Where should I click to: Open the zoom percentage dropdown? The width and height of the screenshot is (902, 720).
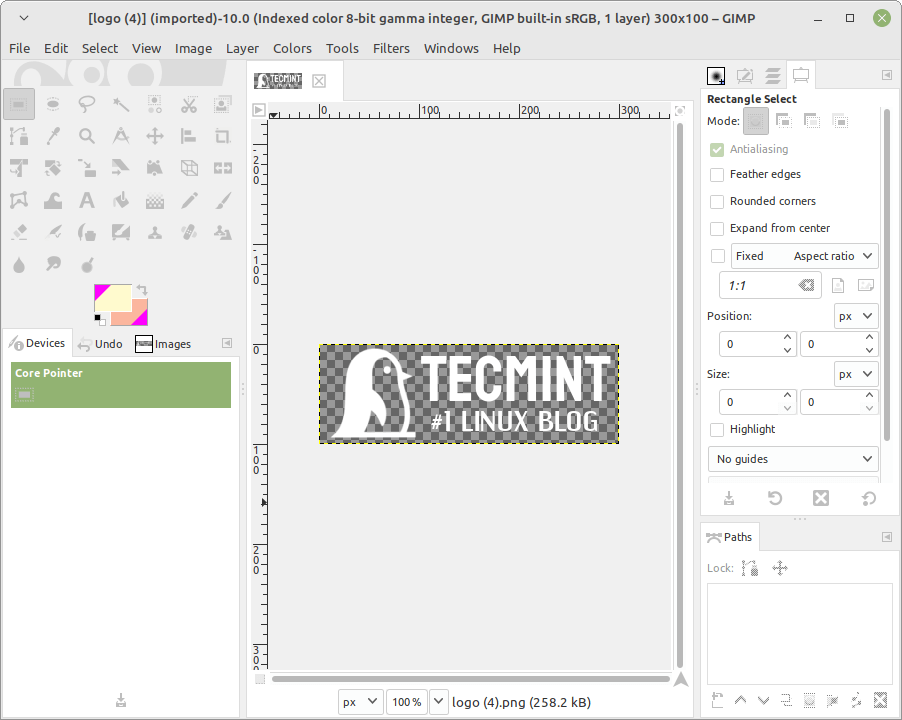(438, 701)
